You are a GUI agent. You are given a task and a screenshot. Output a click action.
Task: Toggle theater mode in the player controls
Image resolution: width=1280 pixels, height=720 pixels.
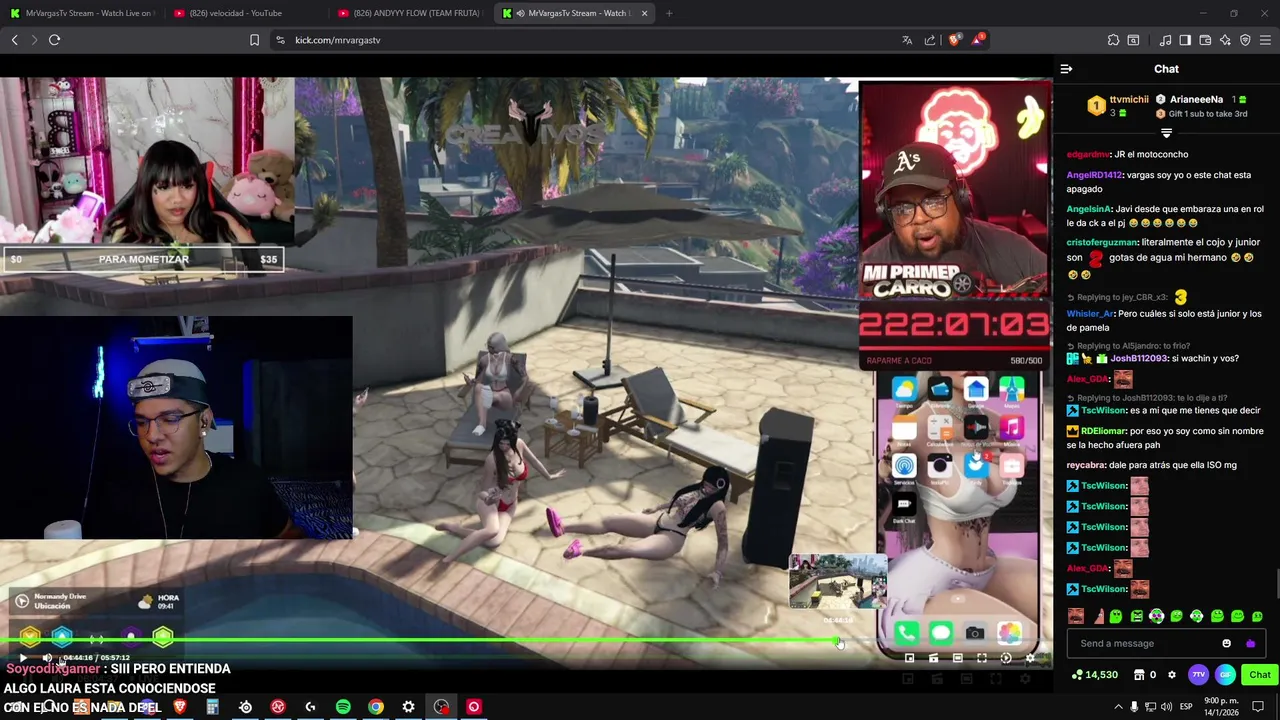click(957, 658)
